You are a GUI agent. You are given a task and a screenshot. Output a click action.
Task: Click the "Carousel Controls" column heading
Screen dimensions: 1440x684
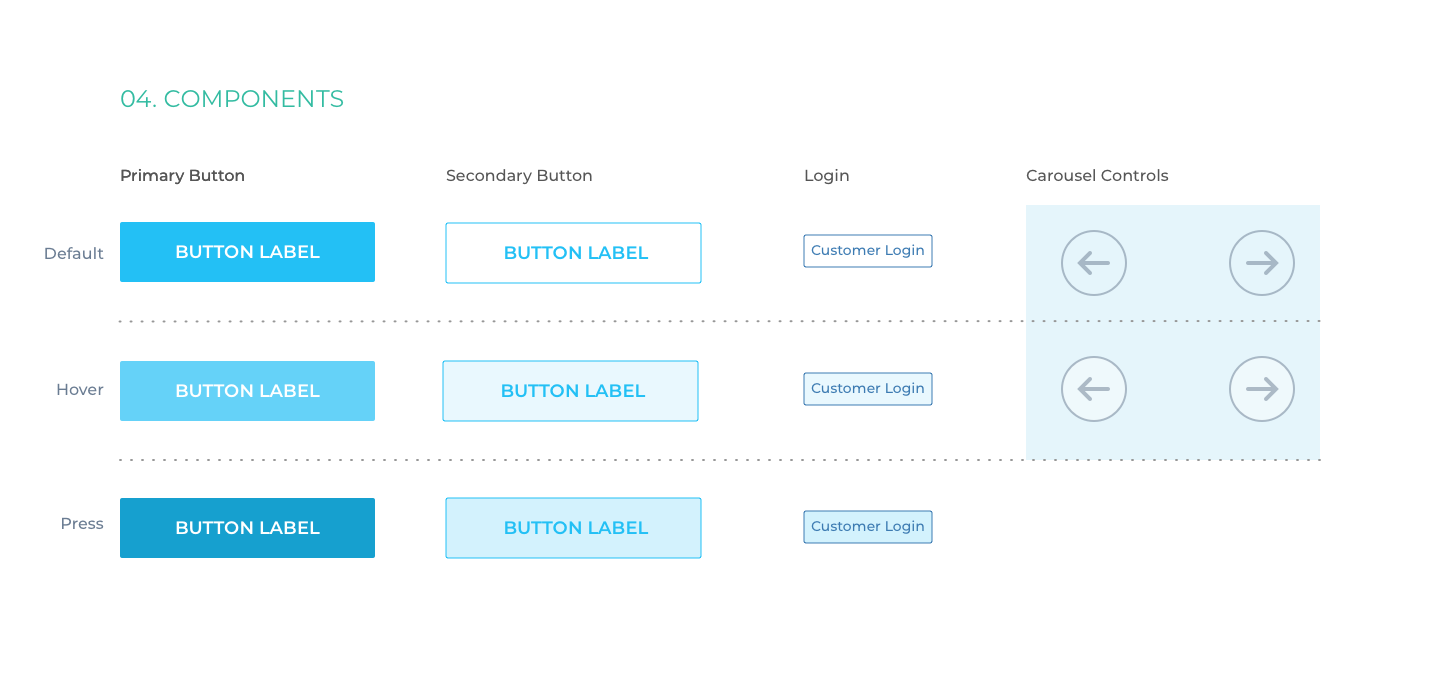(1097, 176)
